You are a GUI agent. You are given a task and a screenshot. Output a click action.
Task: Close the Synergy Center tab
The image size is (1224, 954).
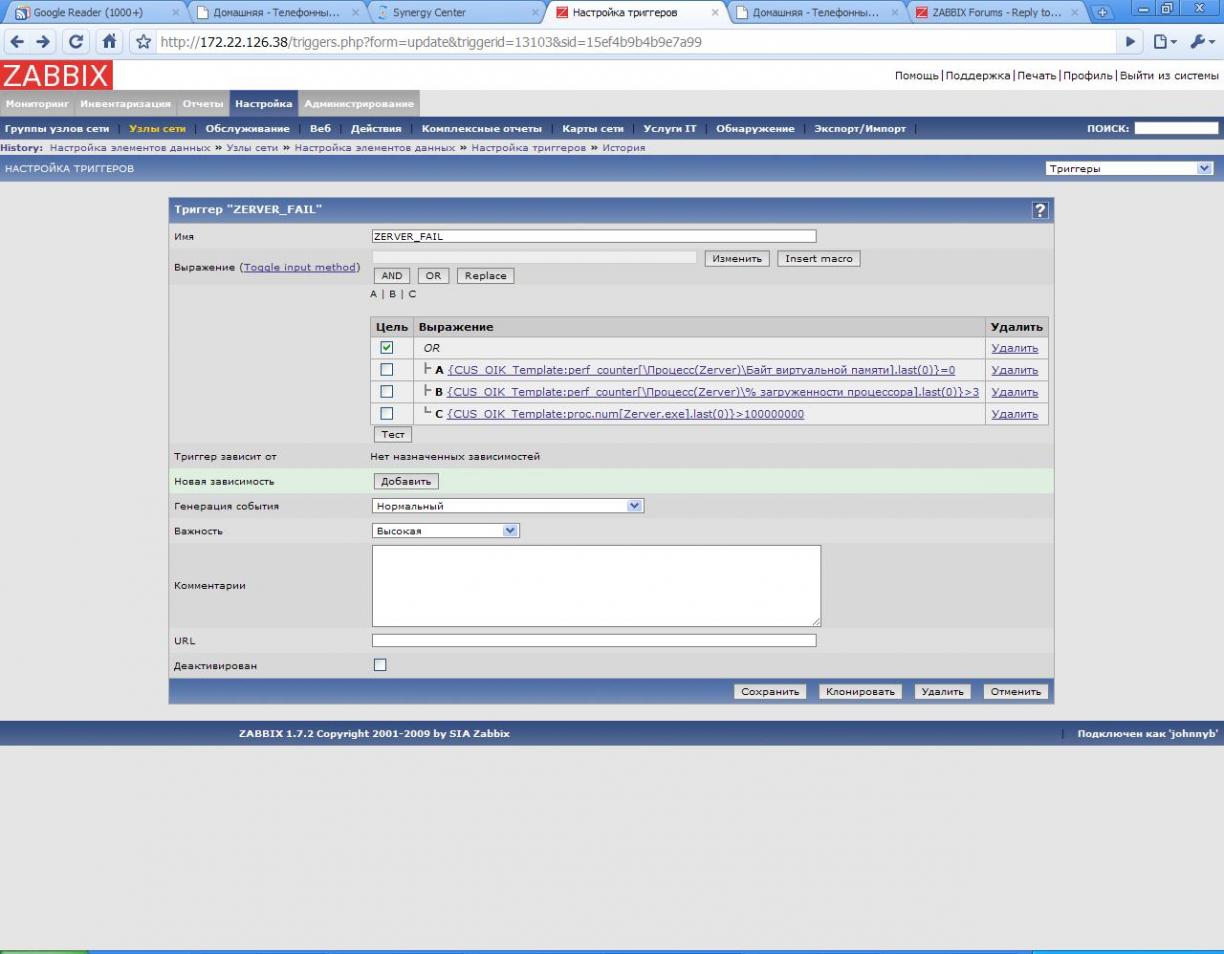coord(536,13)
